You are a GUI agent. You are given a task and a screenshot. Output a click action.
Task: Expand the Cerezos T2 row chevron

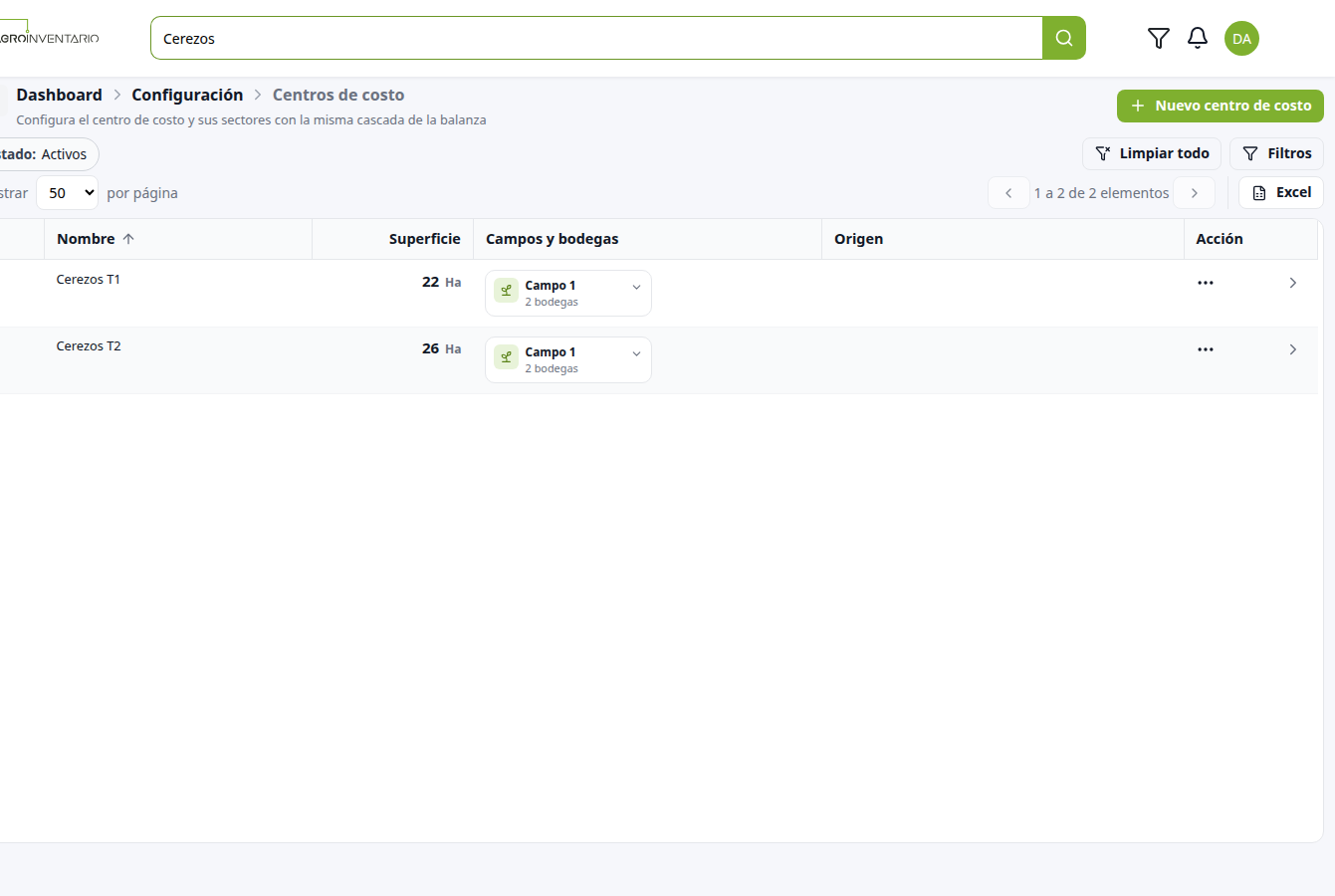click(1293, 349)
